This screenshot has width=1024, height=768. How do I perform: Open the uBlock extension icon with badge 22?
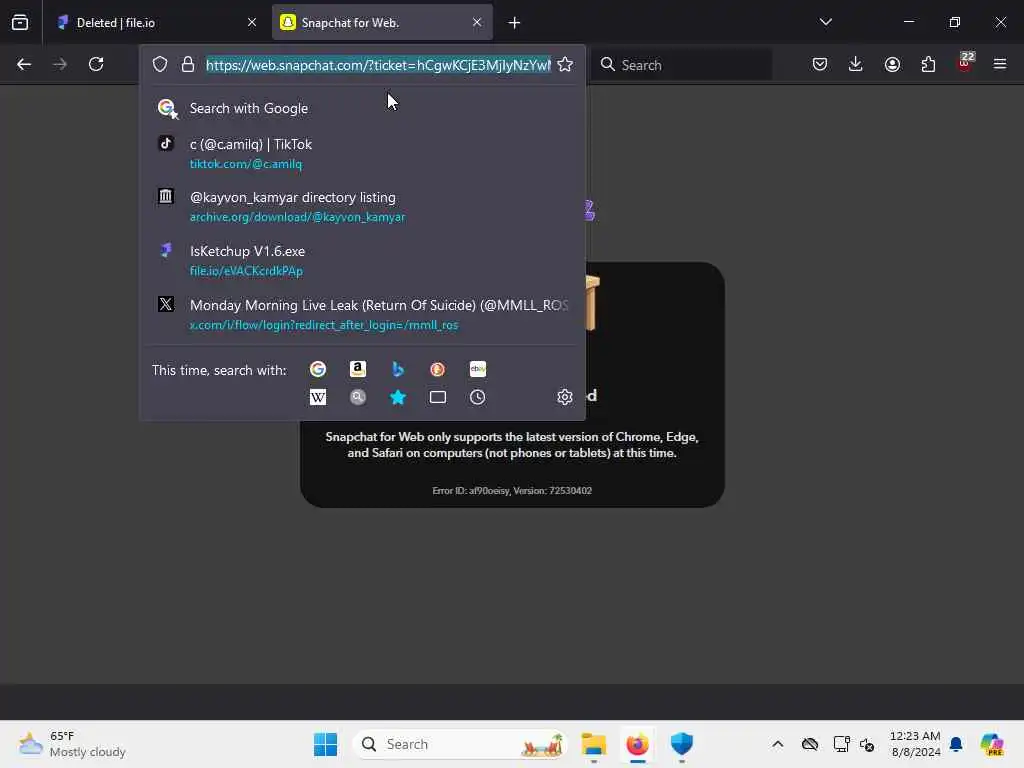pyautogui.click(x=965, y=63)
